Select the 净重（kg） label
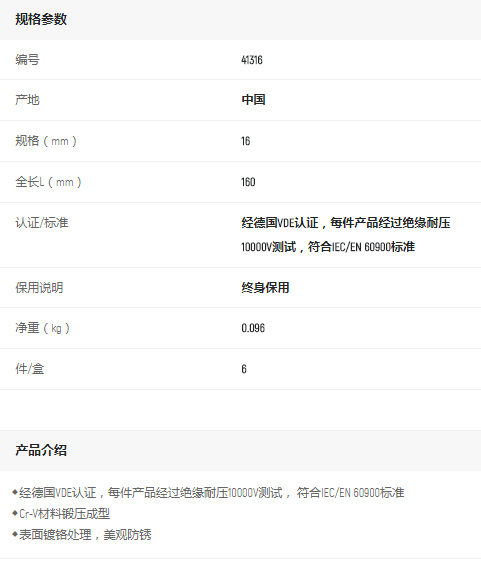The width and height of the screenshot is (481, 563). pos(42,328)
